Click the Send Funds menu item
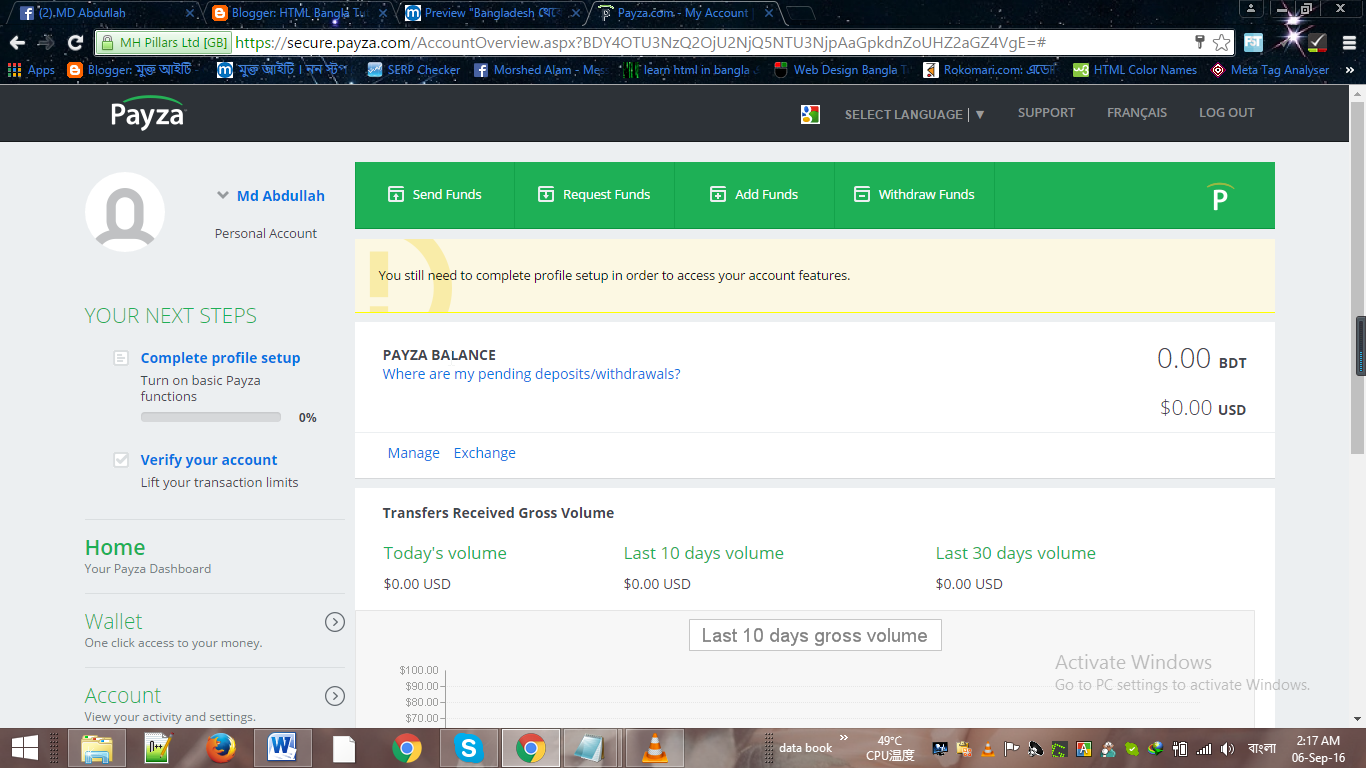Screen dimensions: 1366x768 coord(435,195)
